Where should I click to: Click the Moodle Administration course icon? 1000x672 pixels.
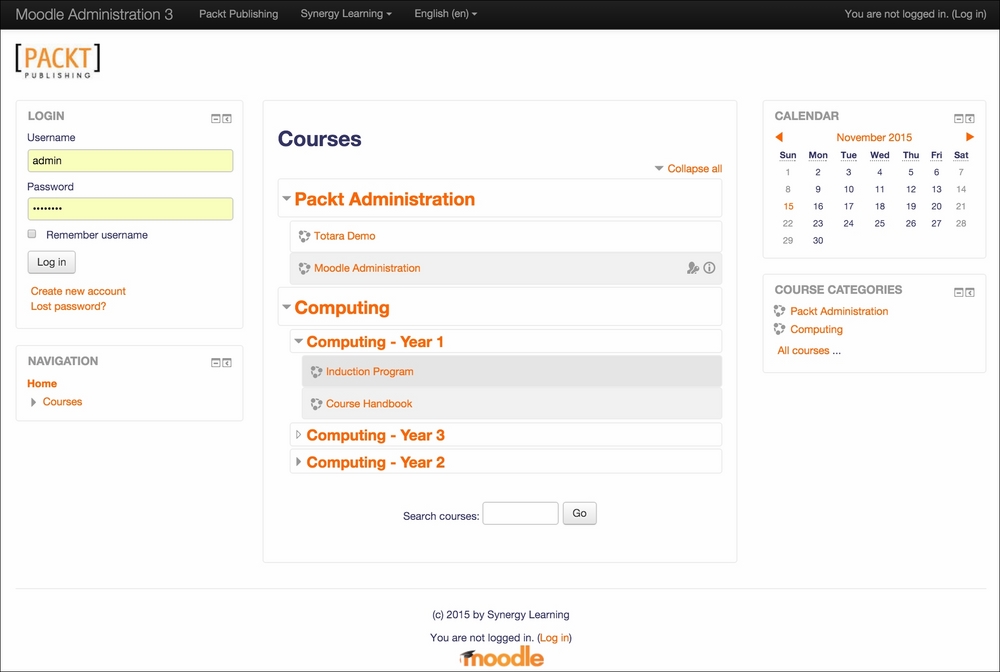pos(304,269)
